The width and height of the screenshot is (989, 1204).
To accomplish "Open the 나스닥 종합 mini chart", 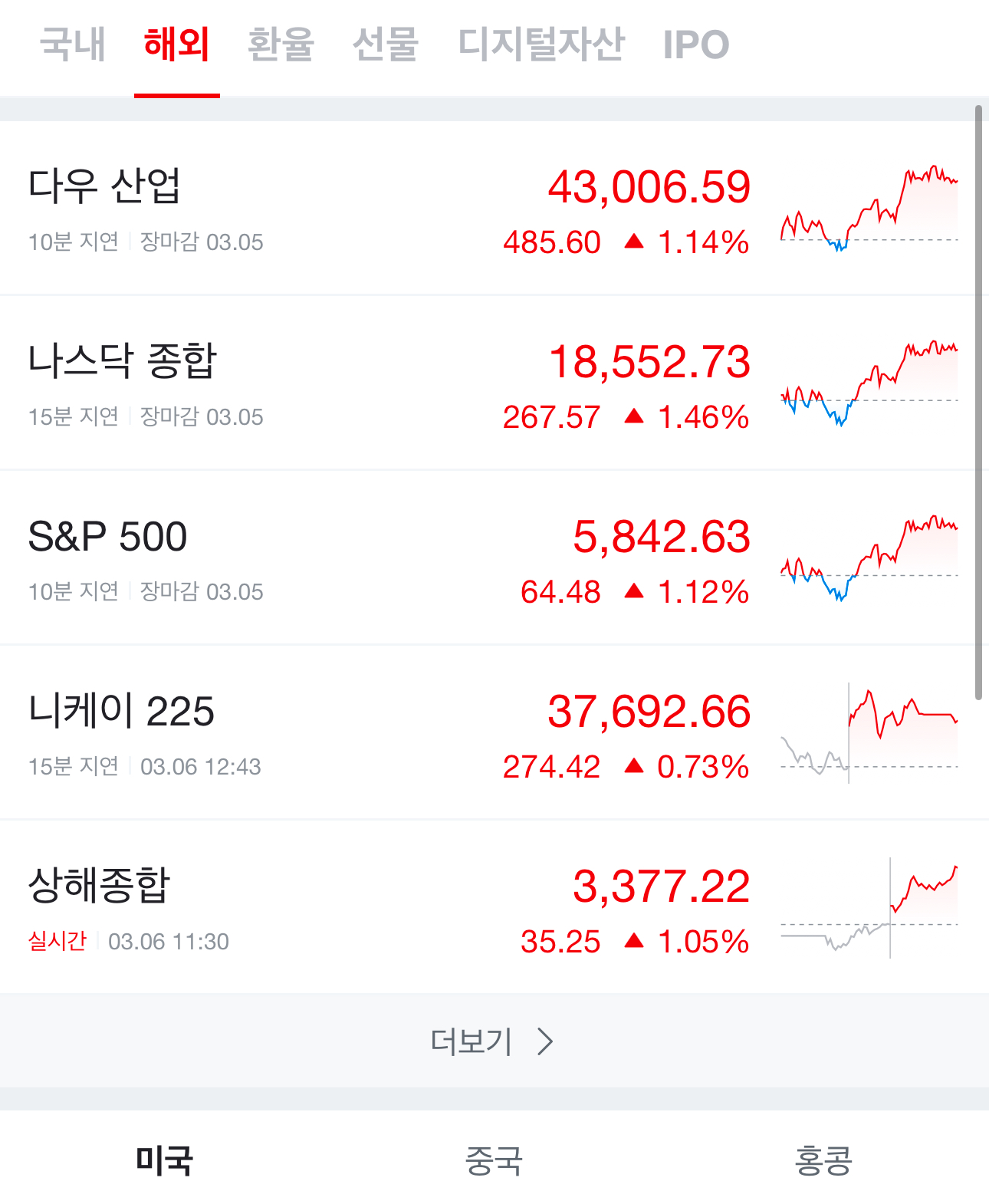I will [869, 383].
